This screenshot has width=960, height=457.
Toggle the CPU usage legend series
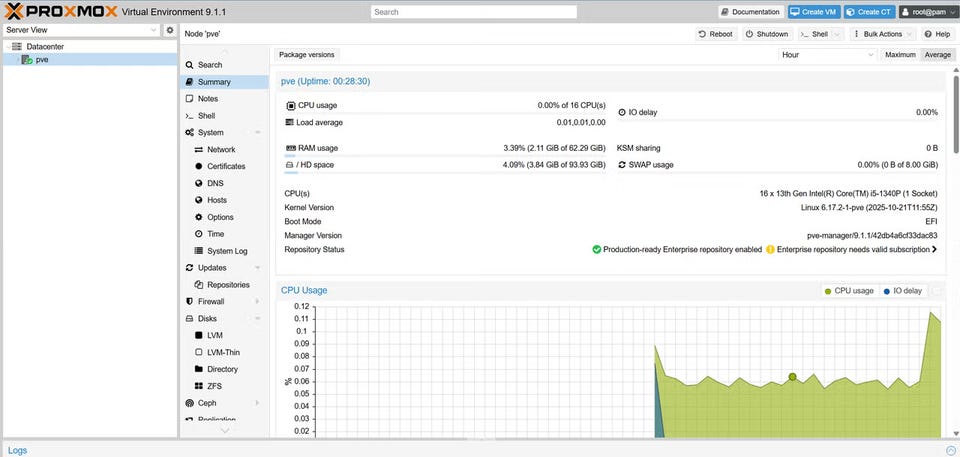849,291
